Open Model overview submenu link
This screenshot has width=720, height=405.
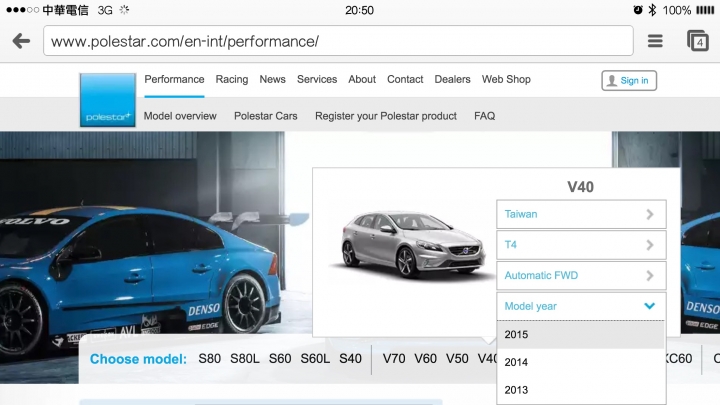pos(180,116)
